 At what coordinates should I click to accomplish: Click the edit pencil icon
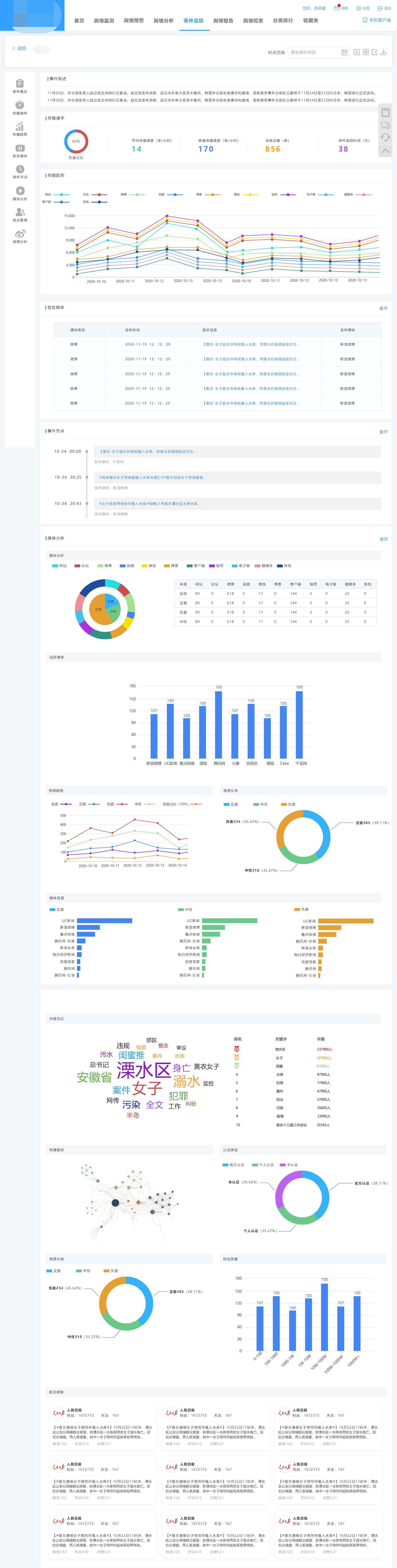click(x=374, y=52)
